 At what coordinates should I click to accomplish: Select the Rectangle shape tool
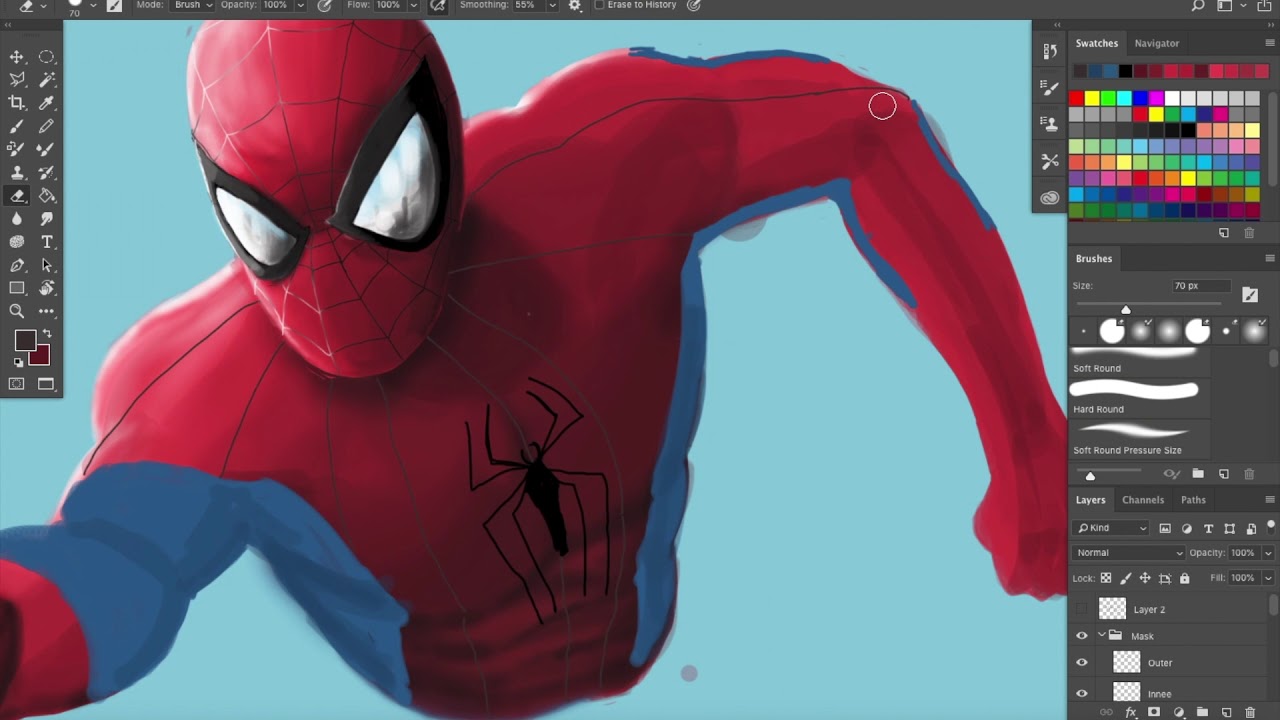tap(17, 289)
